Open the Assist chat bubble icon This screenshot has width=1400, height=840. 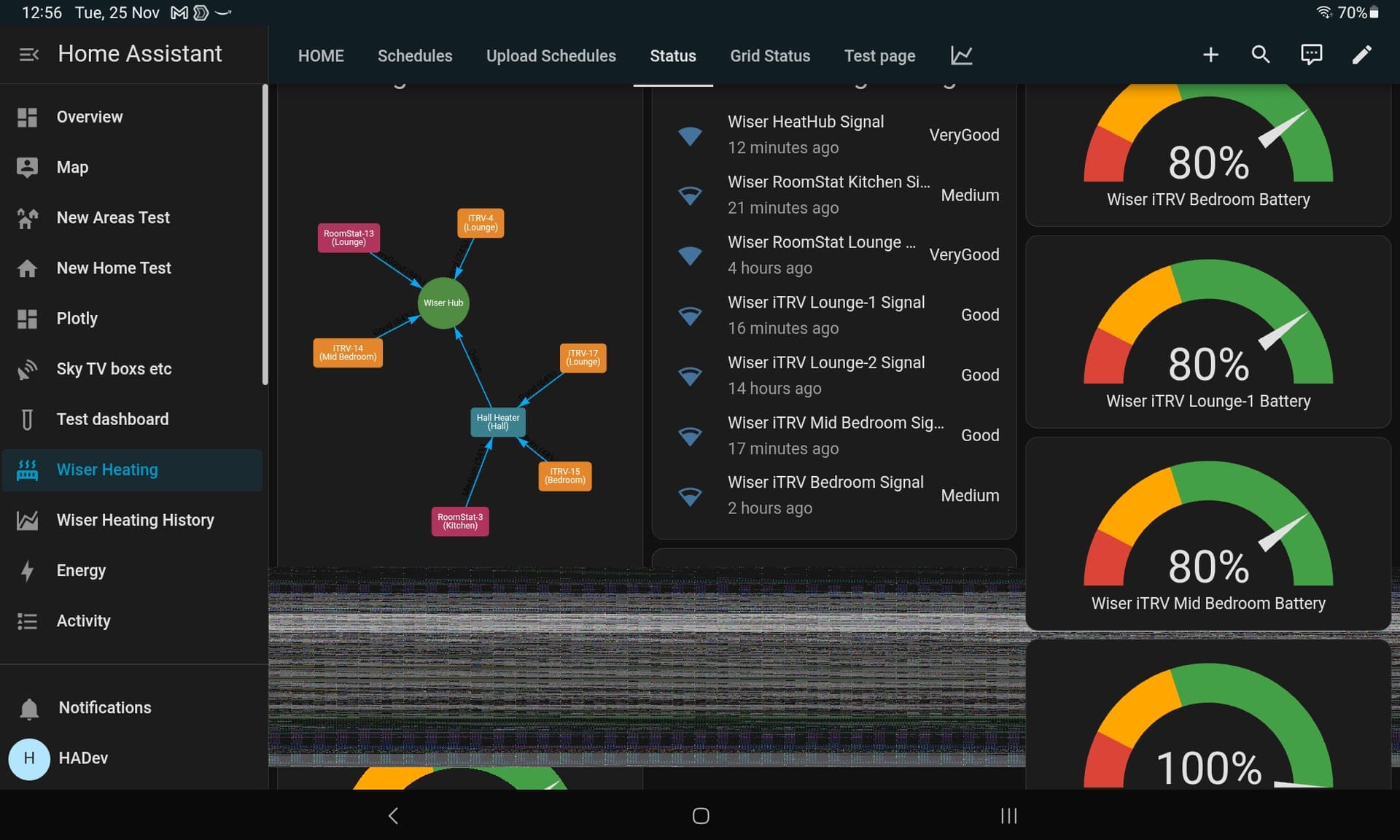tap(1311, 55)
